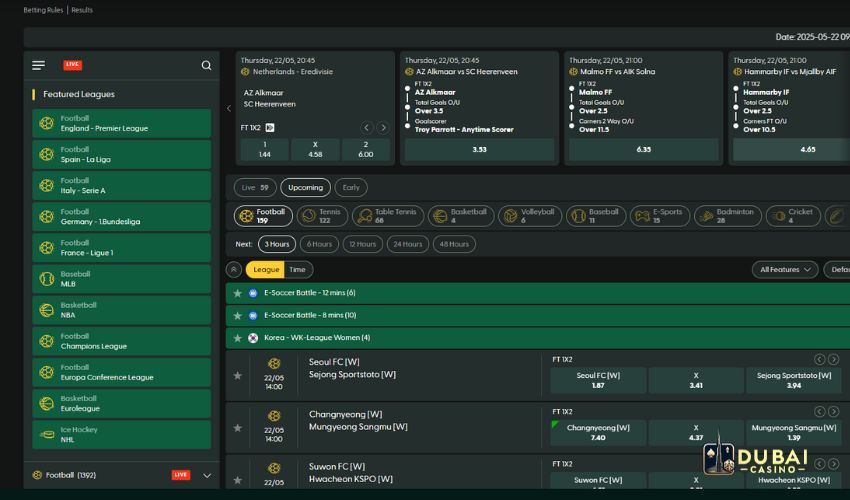
Task: Favorite E-Soccer Battle - 12 mins league
Action: click(237, 293)
